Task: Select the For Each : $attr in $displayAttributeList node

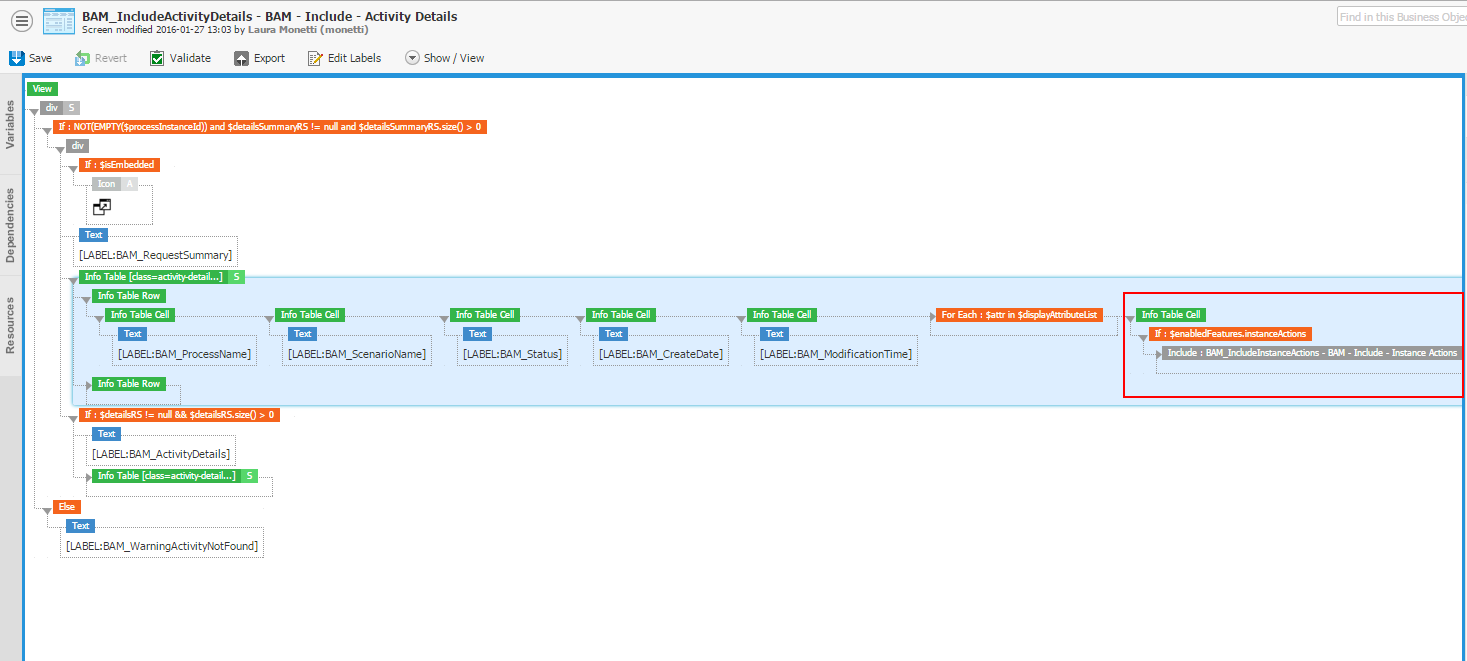Action: pyautogui.click(x=1019, y=315)
